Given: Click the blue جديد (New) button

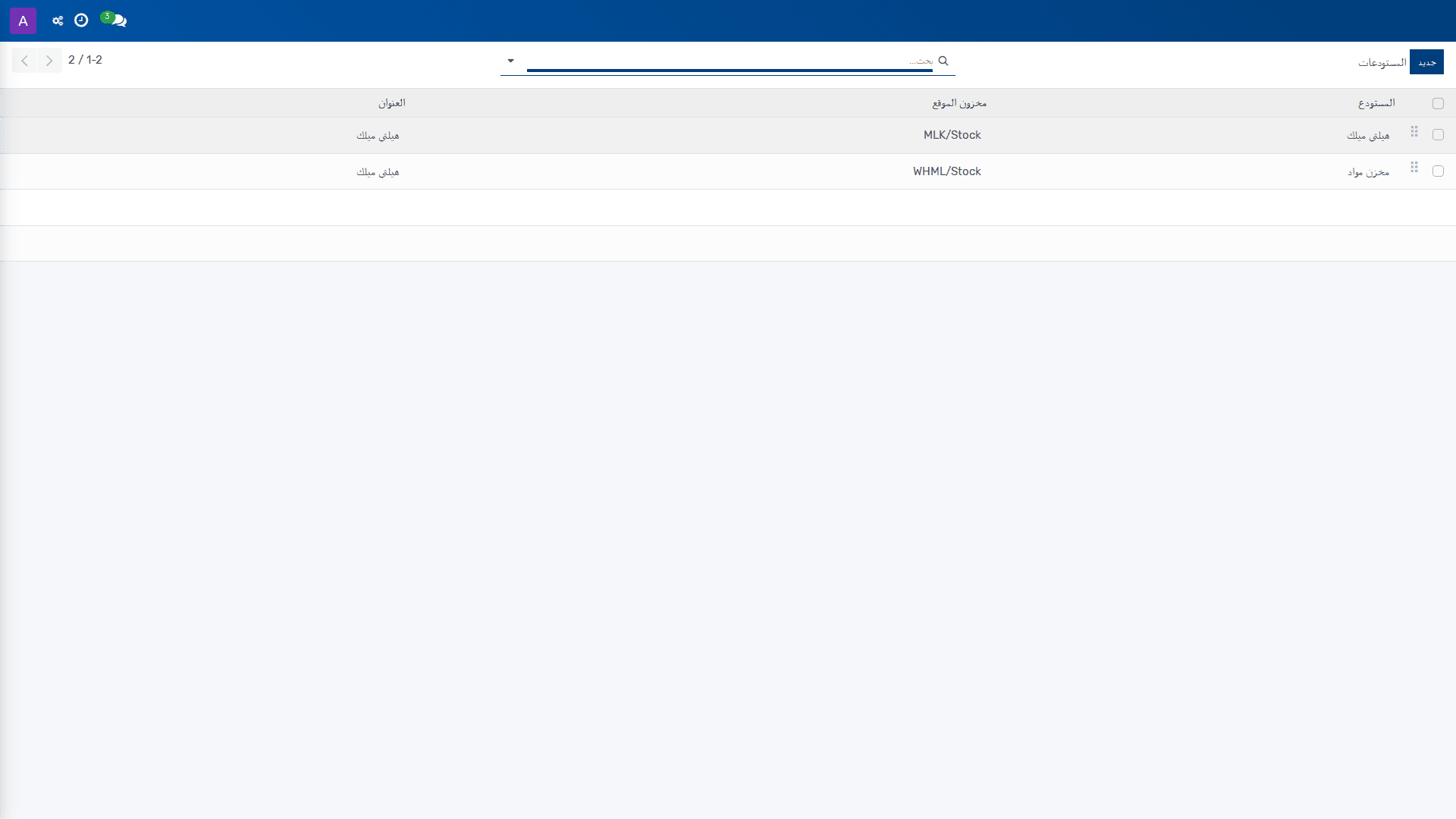Looking at the screenshot, I should 1426,62.
